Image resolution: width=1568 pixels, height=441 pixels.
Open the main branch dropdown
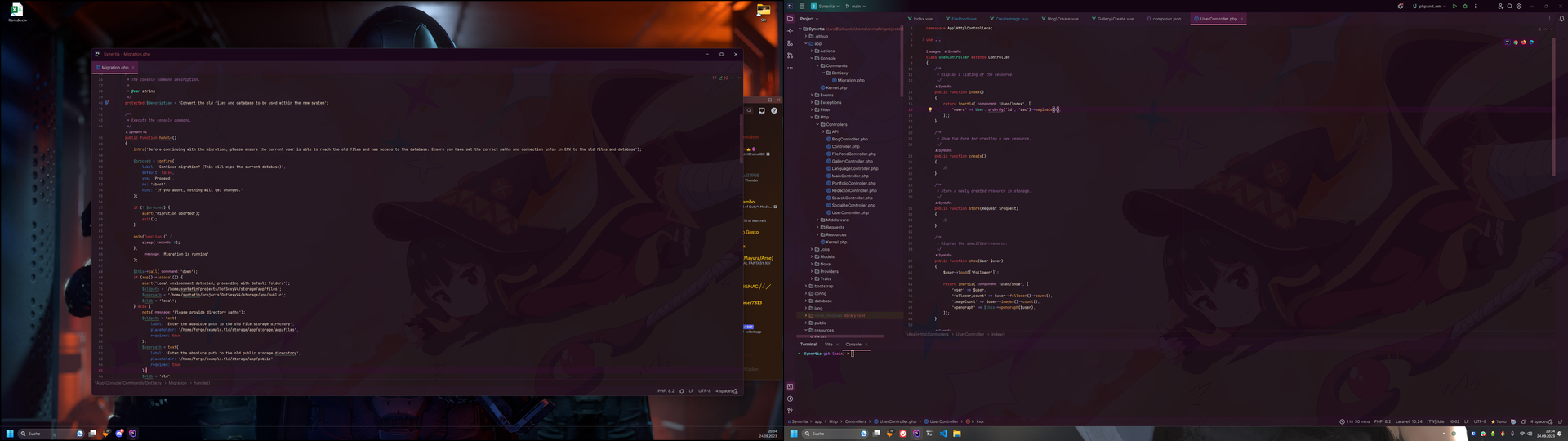[856, 7]
